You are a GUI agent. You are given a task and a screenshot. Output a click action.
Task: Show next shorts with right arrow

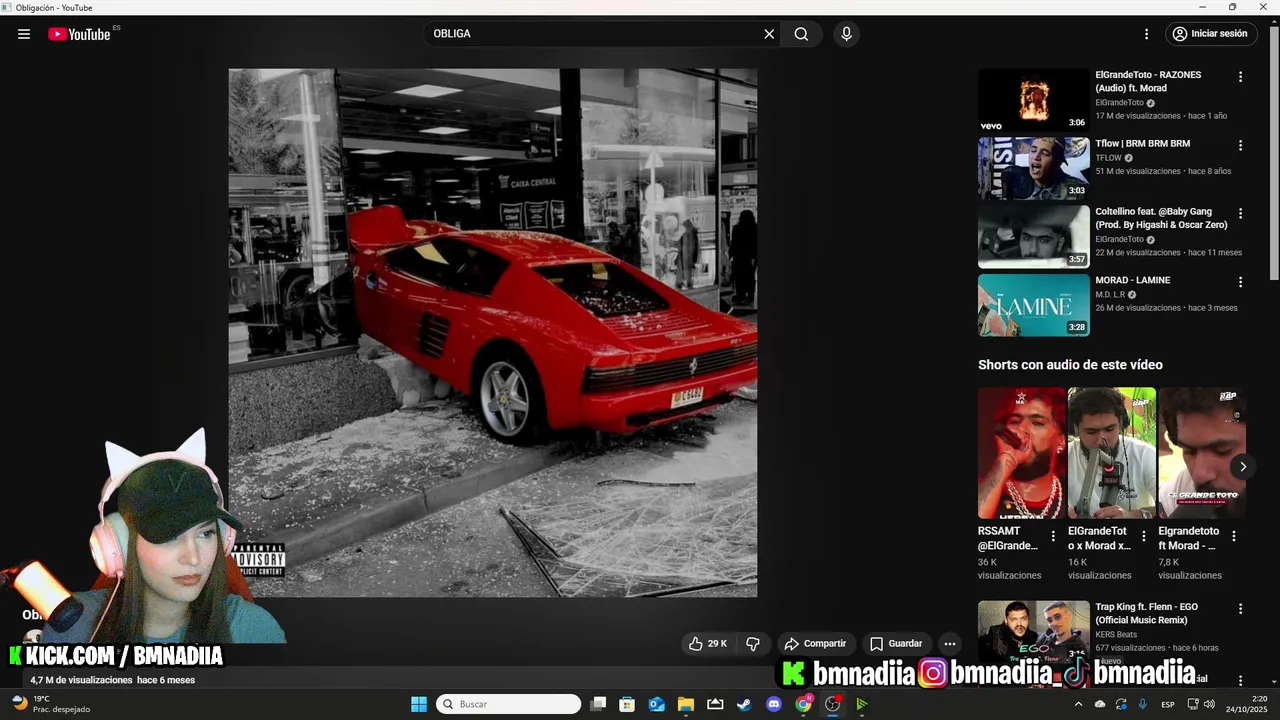point(1243,467)
